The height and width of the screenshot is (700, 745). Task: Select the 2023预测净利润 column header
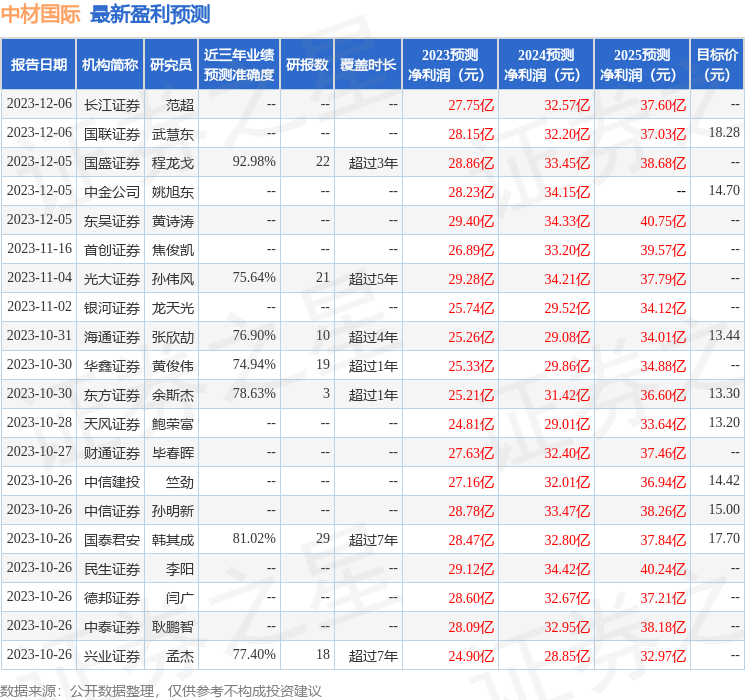click(450, 65)
